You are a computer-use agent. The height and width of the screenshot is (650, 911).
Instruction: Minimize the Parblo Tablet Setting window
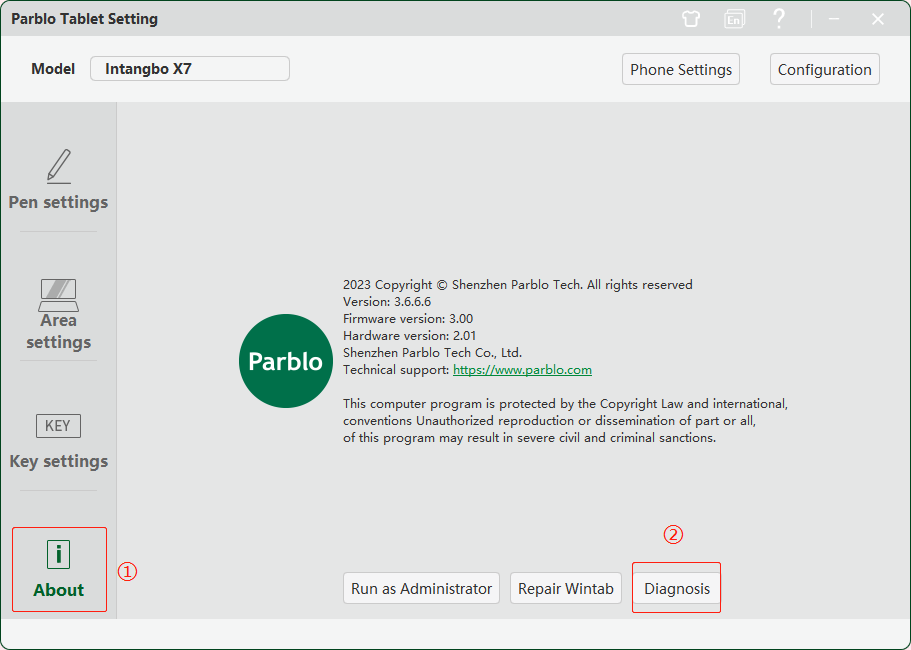click(834, 19)
